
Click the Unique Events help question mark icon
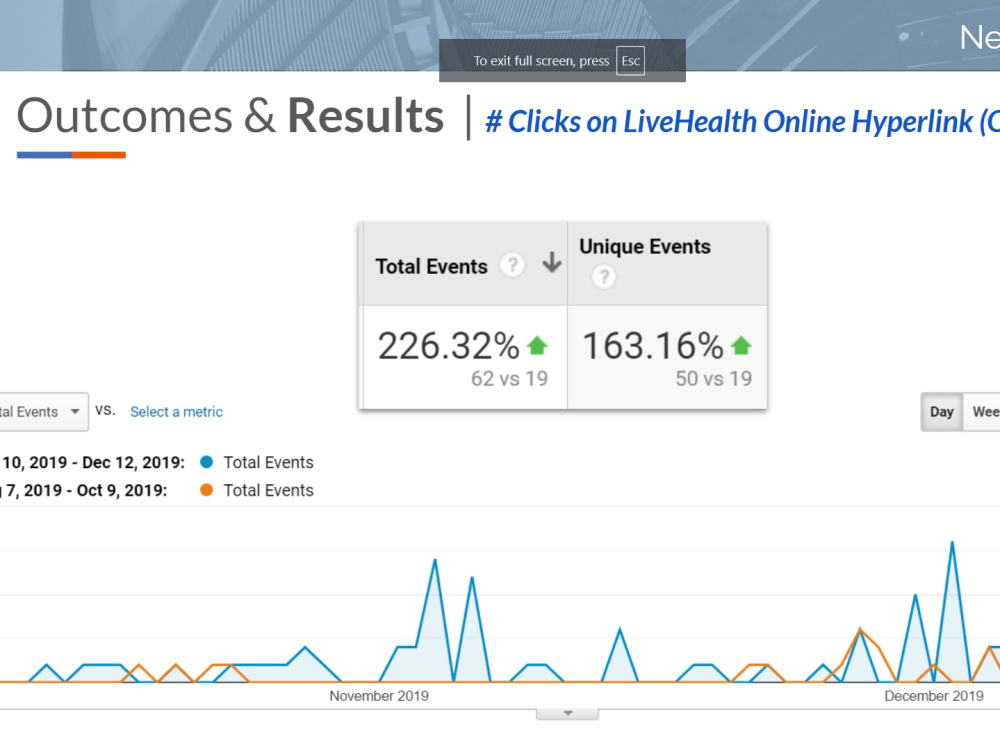pos(603,277)
